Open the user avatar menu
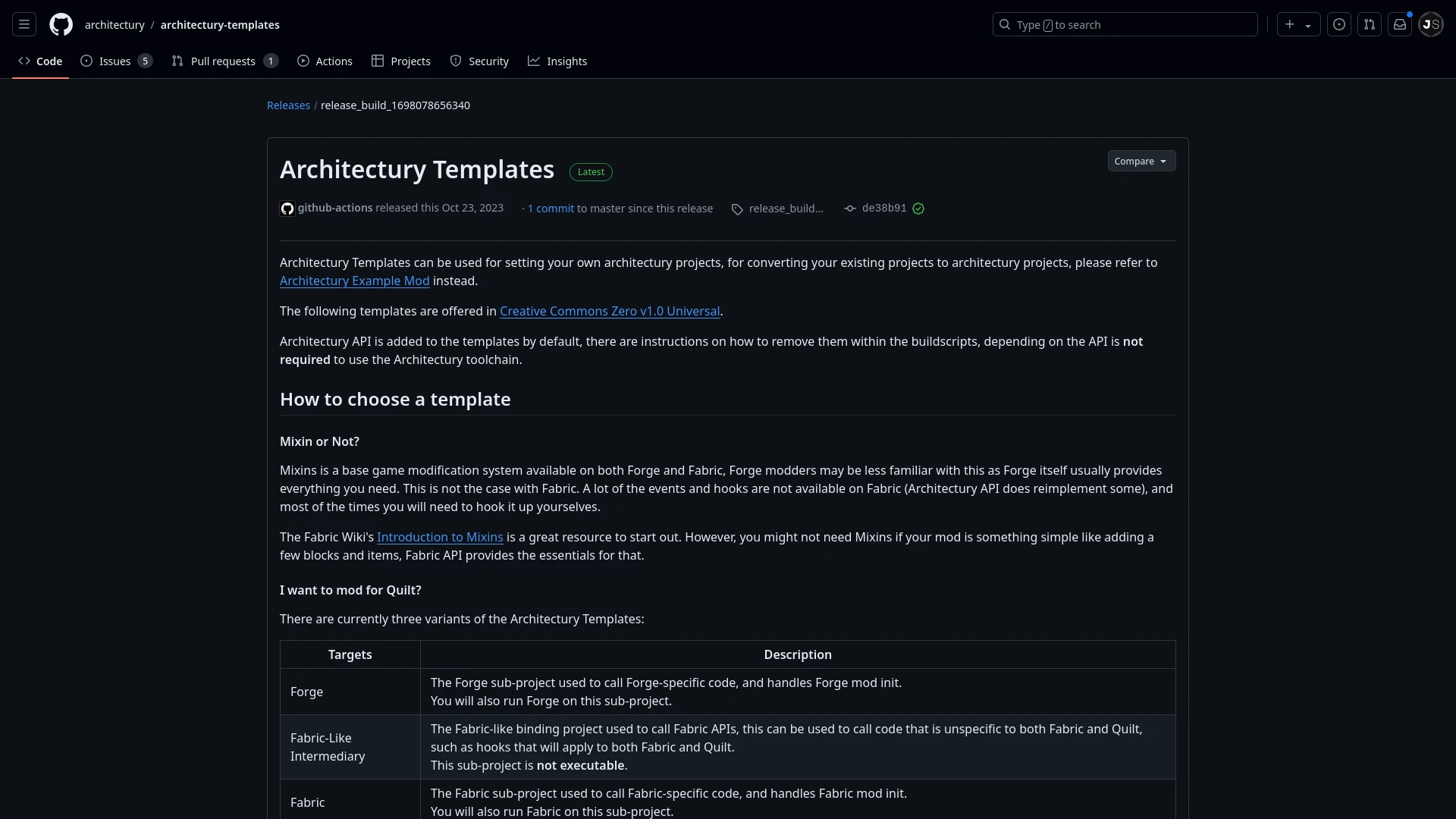This screenshot has height=819, width=1456. pos(1431,24)
